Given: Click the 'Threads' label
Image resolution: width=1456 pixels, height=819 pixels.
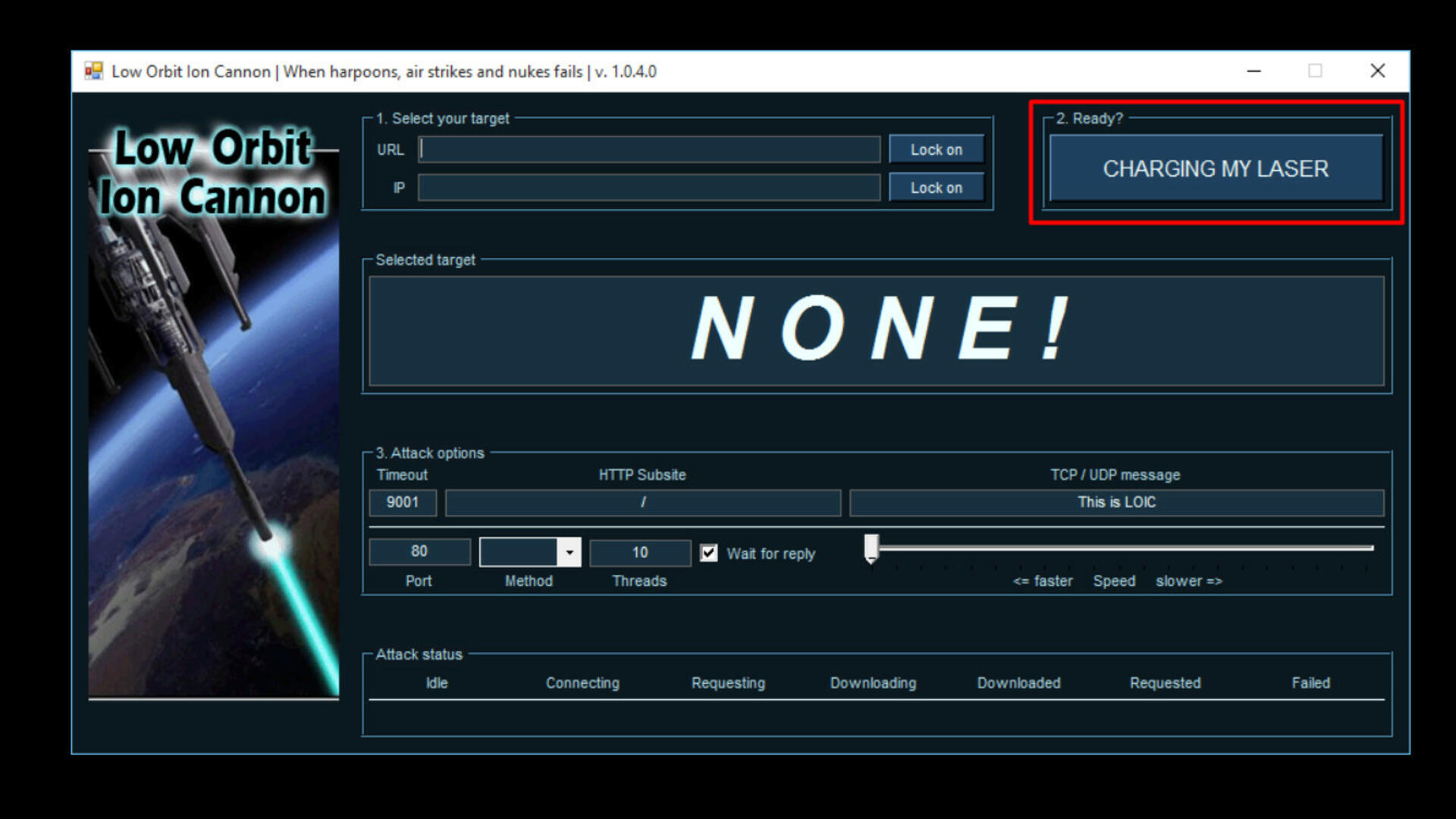Looking at the screenshot, I should click(x=639, y=581).
